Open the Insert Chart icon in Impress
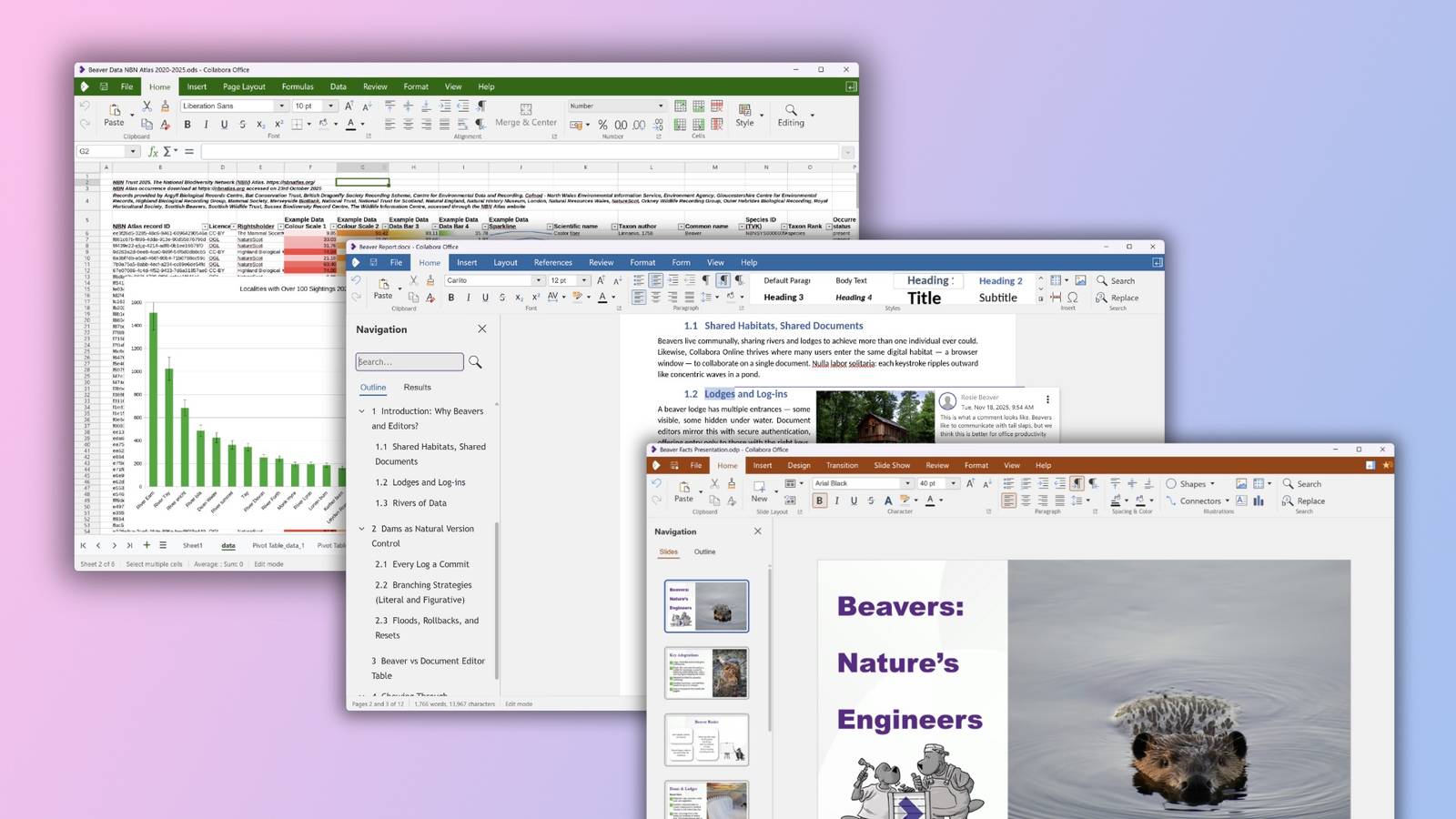1456x819 pixels. coord(1258,501)
